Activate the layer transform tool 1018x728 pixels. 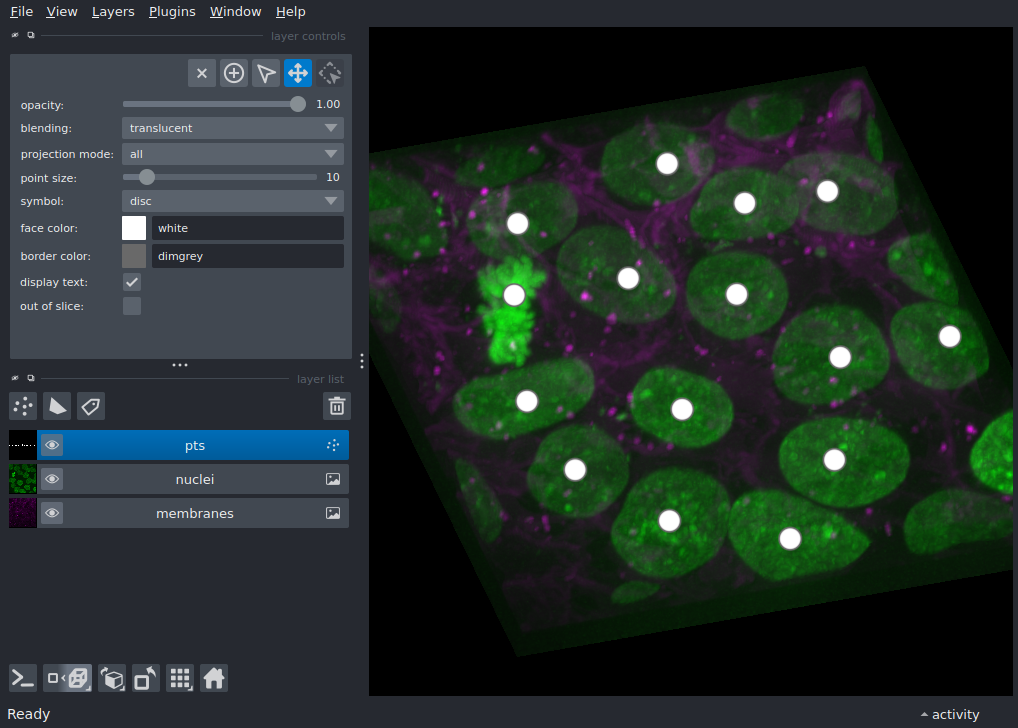coord(329,72)
